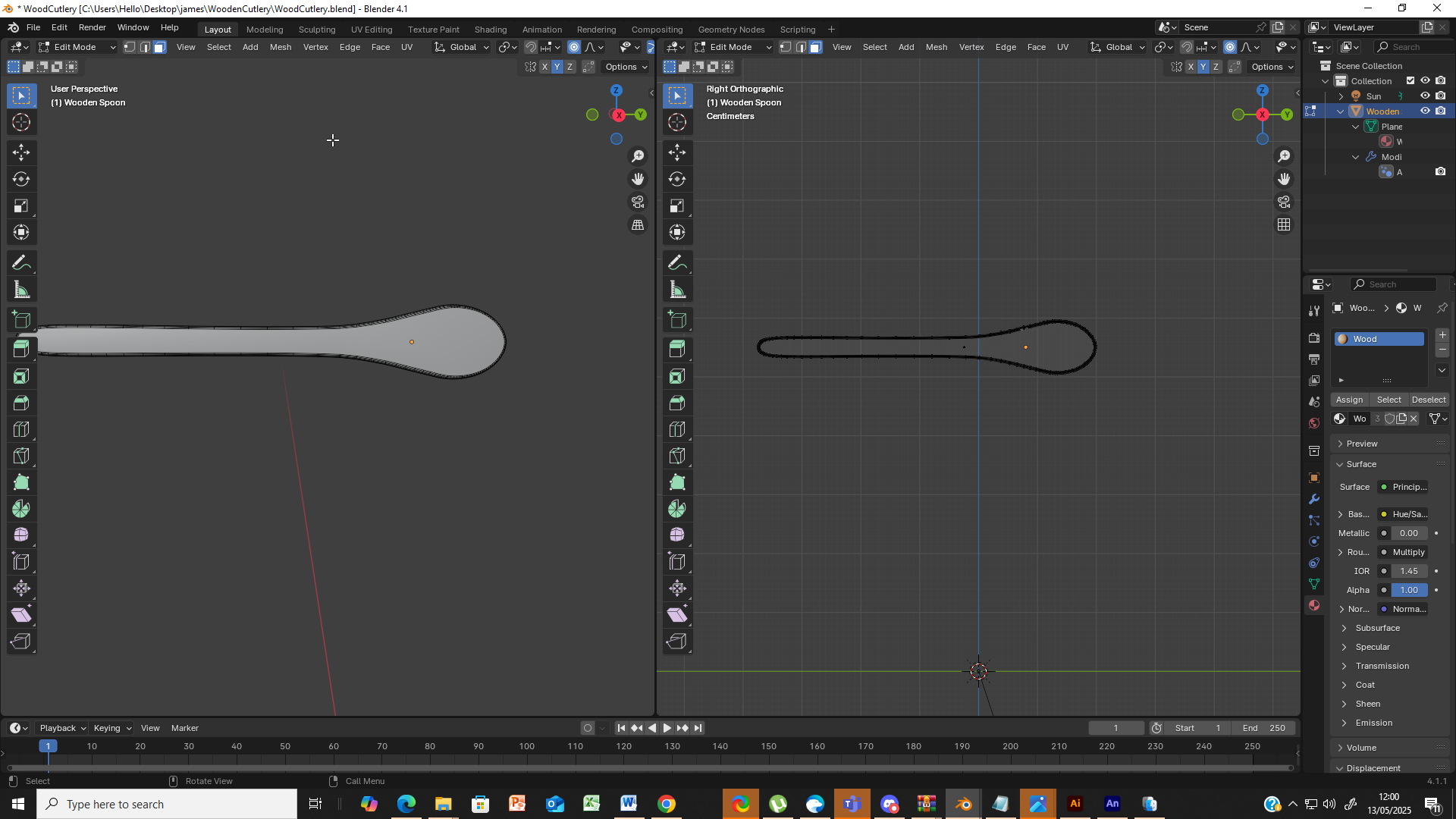Open the Modifiers properties tab
This screenshot has width=1456, height=819.
(x=1314, y=499)
